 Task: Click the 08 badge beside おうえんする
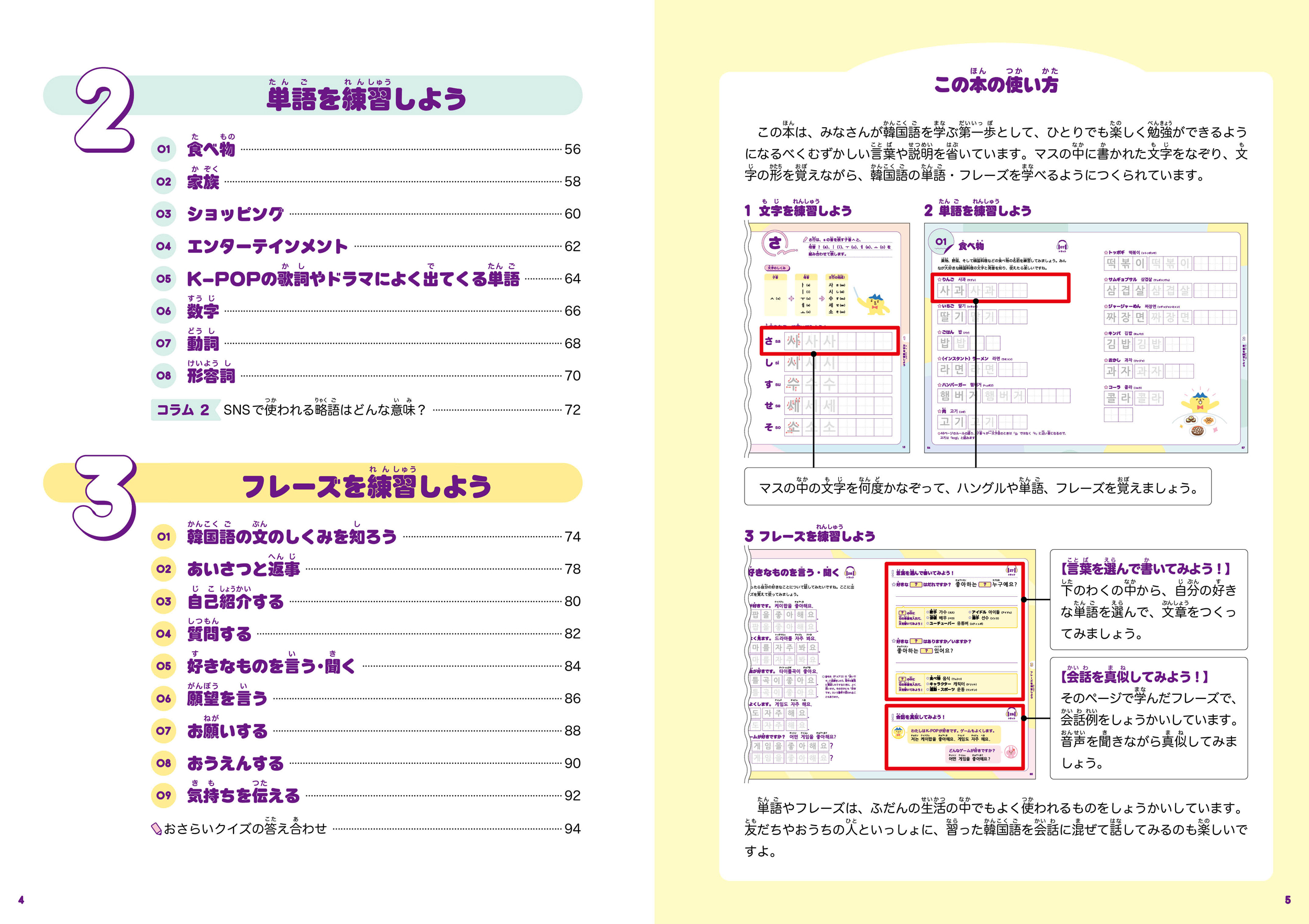[x=163, y=763]
